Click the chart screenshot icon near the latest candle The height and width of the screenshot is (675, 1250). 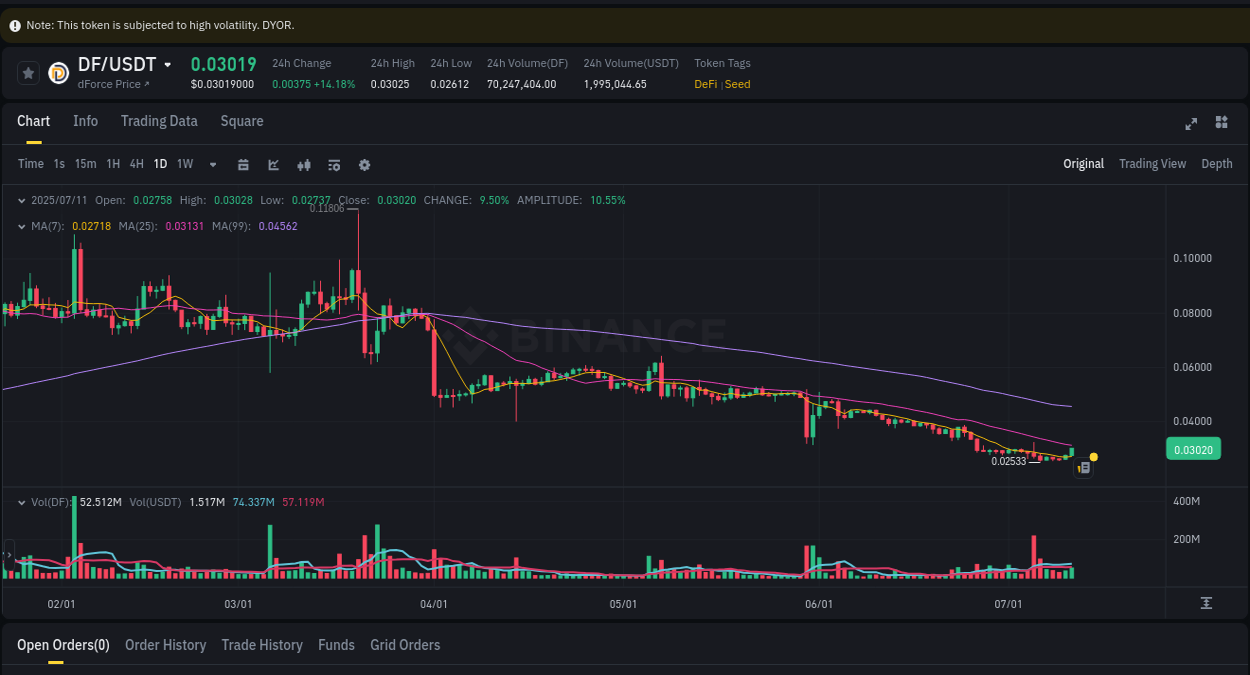(x=1083, y=467)
